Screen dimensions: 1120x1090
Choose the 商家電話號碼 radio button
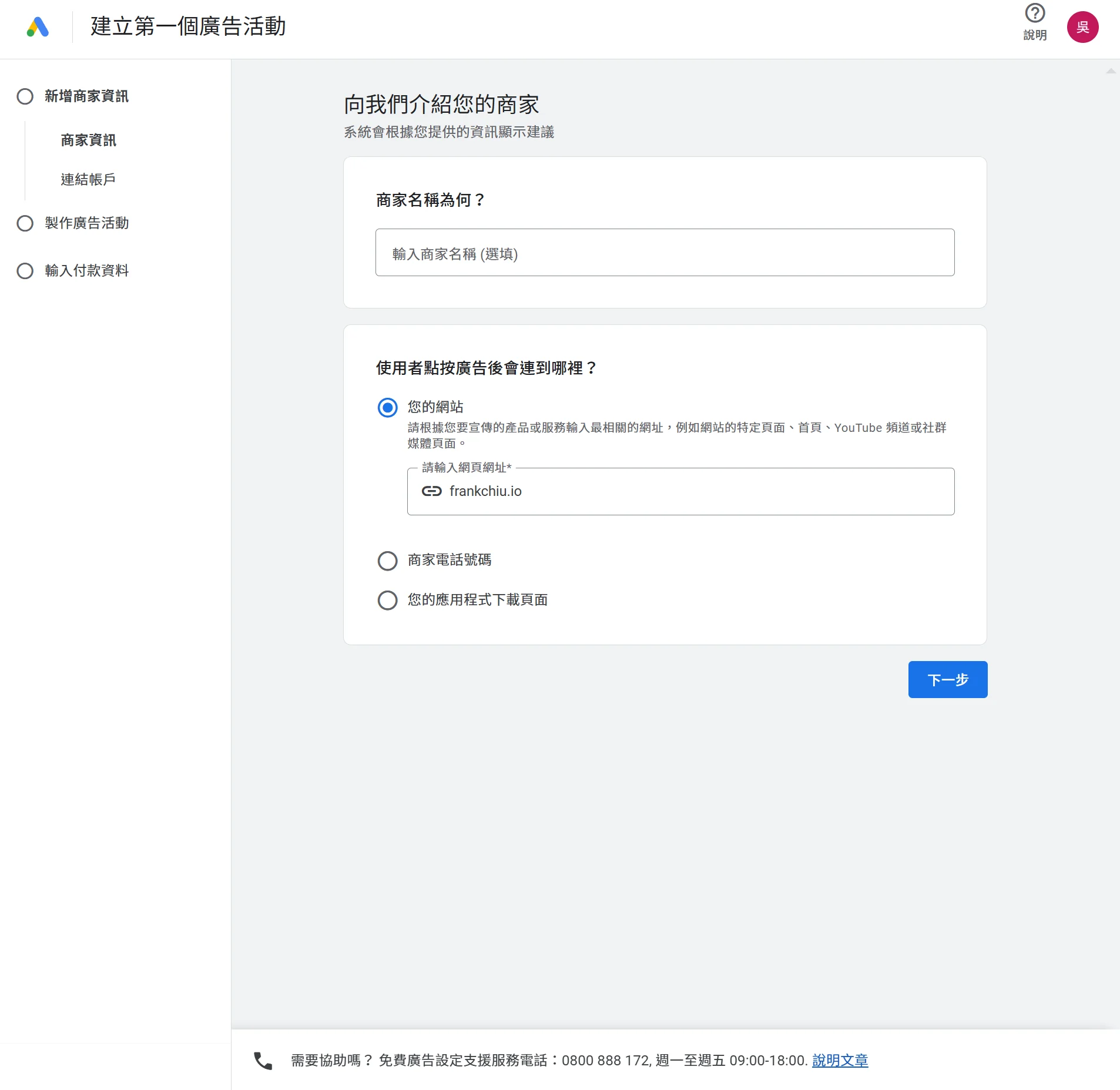pos(387,561)
